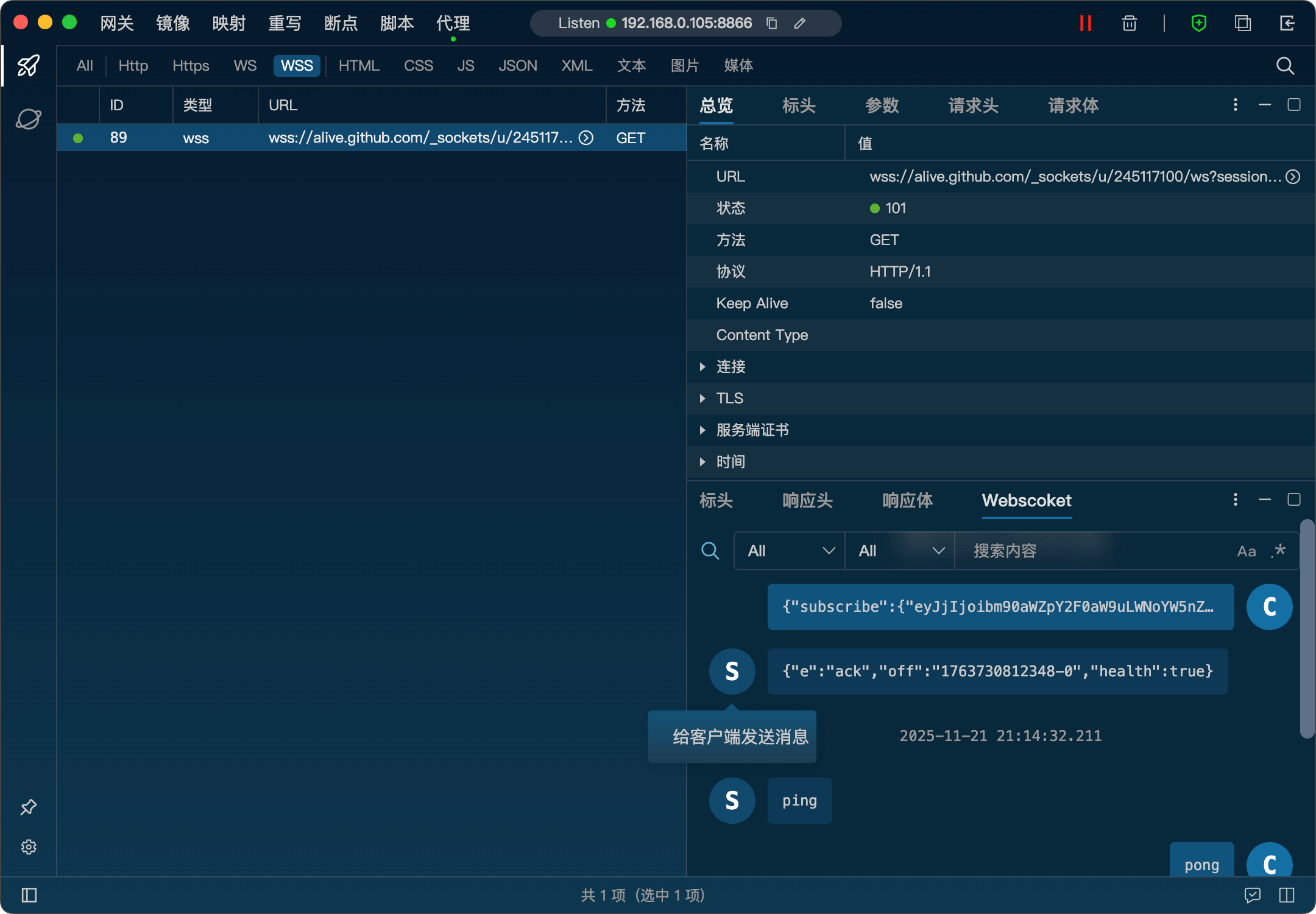Screen dimensions: 1316x914
Task: Click the green shield certificate icon
Action: (x=1198, y=23)
